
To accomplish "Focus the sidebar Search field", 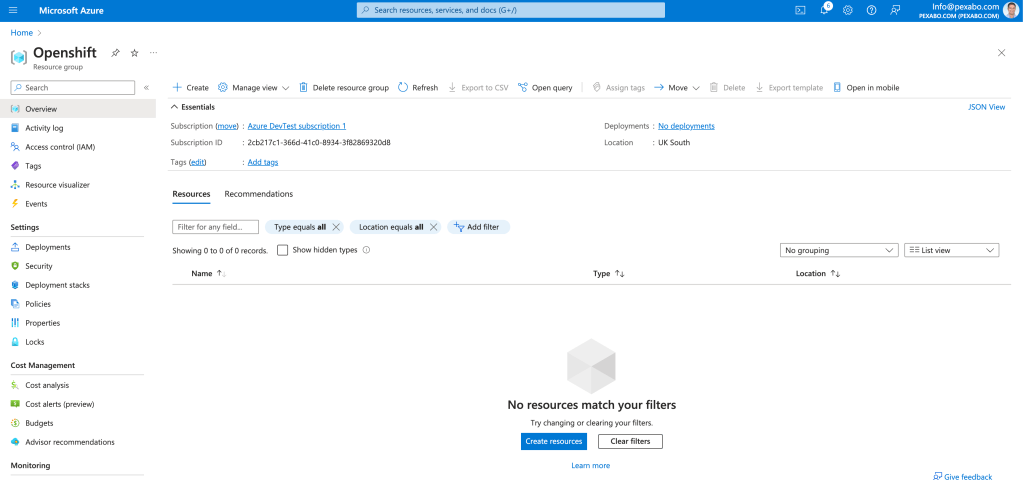I will click(73, 87).
